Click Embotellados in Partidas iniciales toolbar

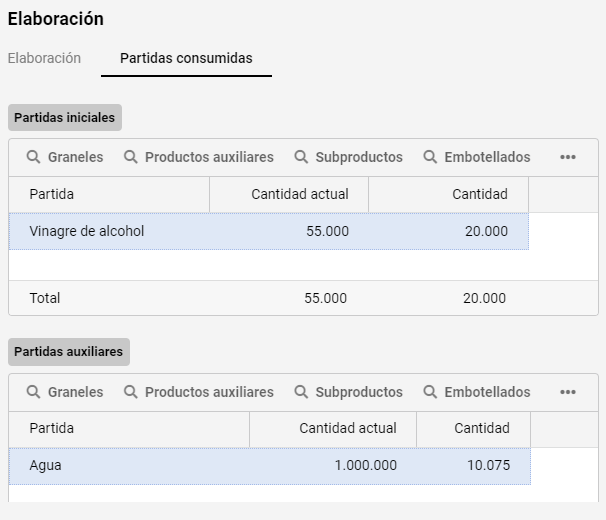pos(477,157)
